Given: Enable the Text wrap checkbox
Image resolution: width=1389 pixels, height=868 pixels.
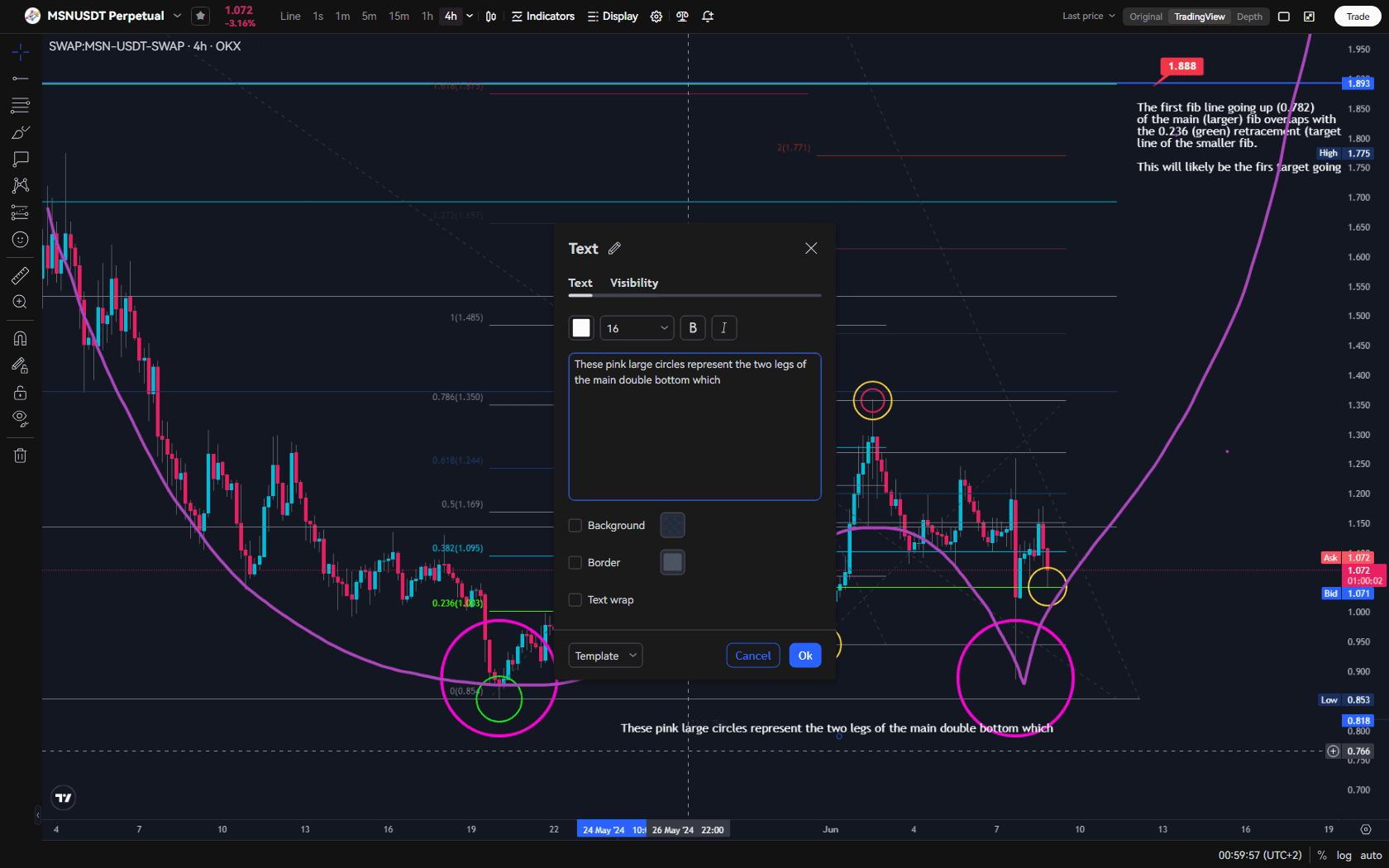Looking at the screenshot, I should (x=575, y=600).
